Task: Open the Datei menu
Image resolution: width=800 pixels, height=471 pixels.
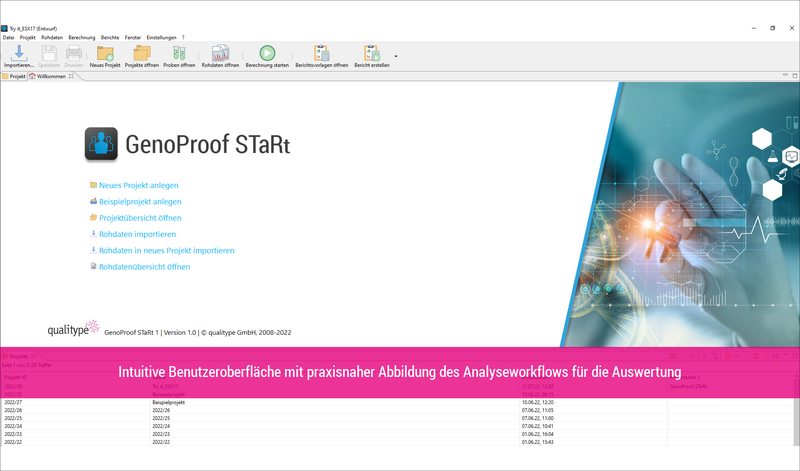Action: (x=9, y=37)
